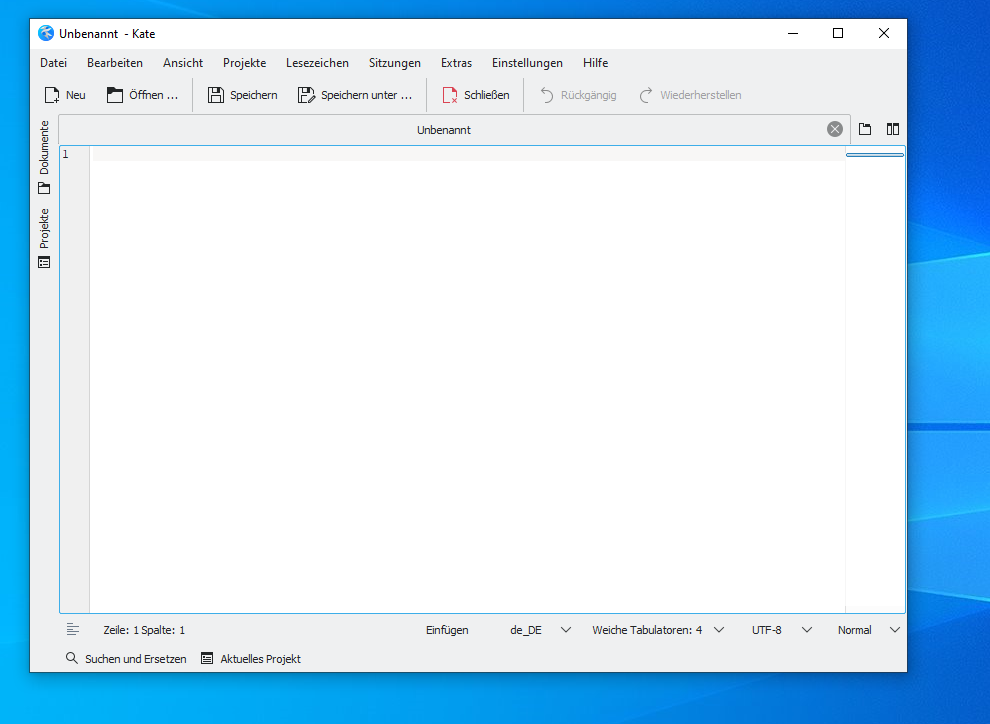This screenshot has height=724, width=990.
Task: Open the Lesezeichen menu
Action: [318, 63]
